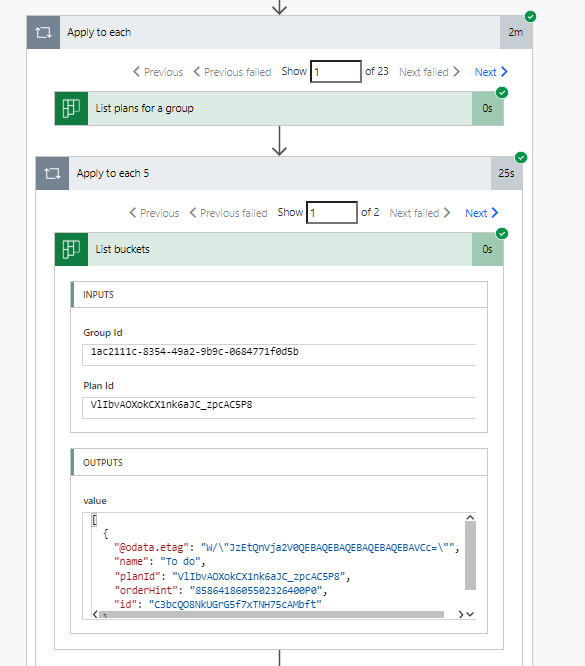Click the "orderHint" line in the output

coord(220,590)
